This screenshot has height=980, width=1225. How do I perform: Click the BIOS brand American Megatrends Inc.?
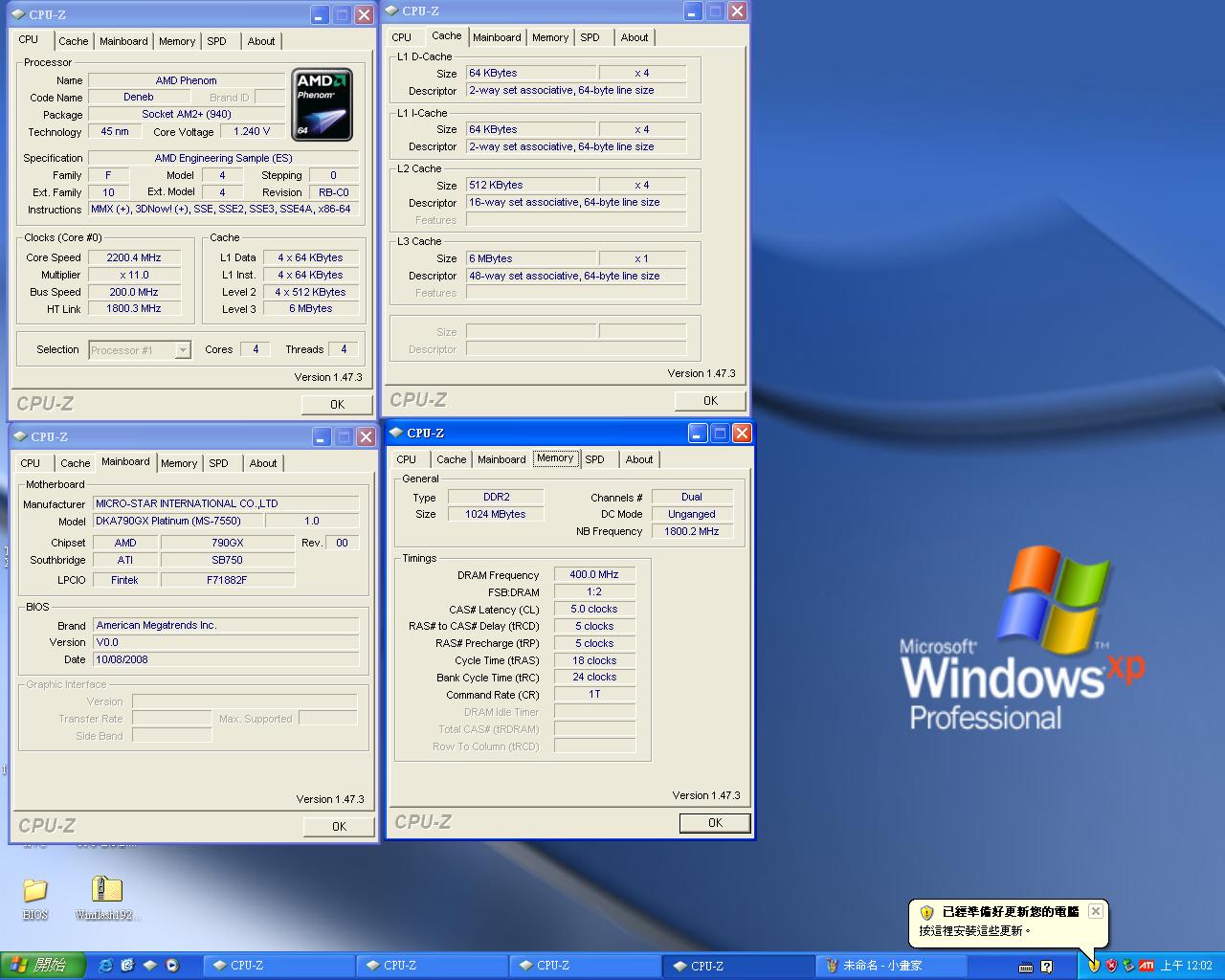[x=226, y=625]
